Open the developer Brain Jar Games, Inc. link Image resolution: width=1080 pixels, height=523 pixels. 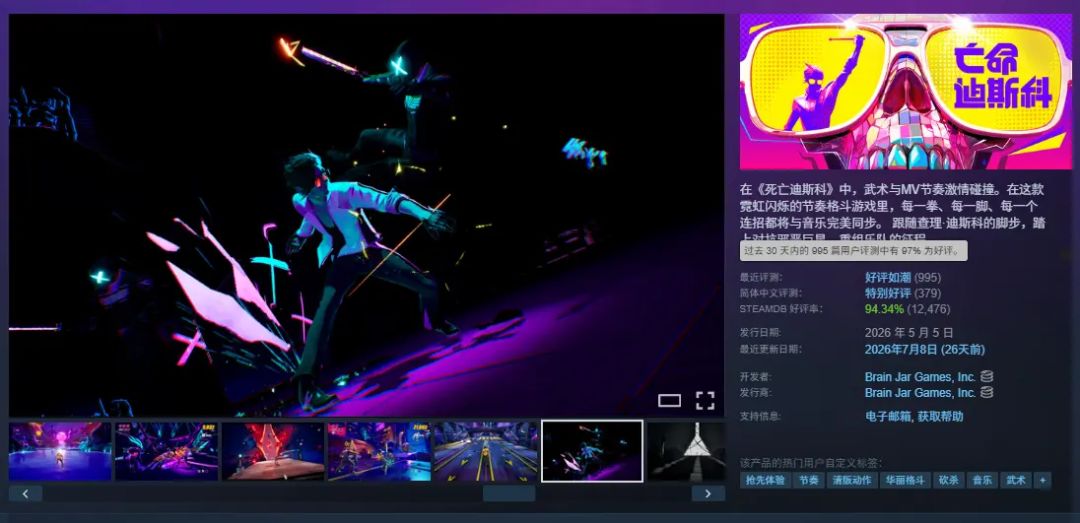920,377
